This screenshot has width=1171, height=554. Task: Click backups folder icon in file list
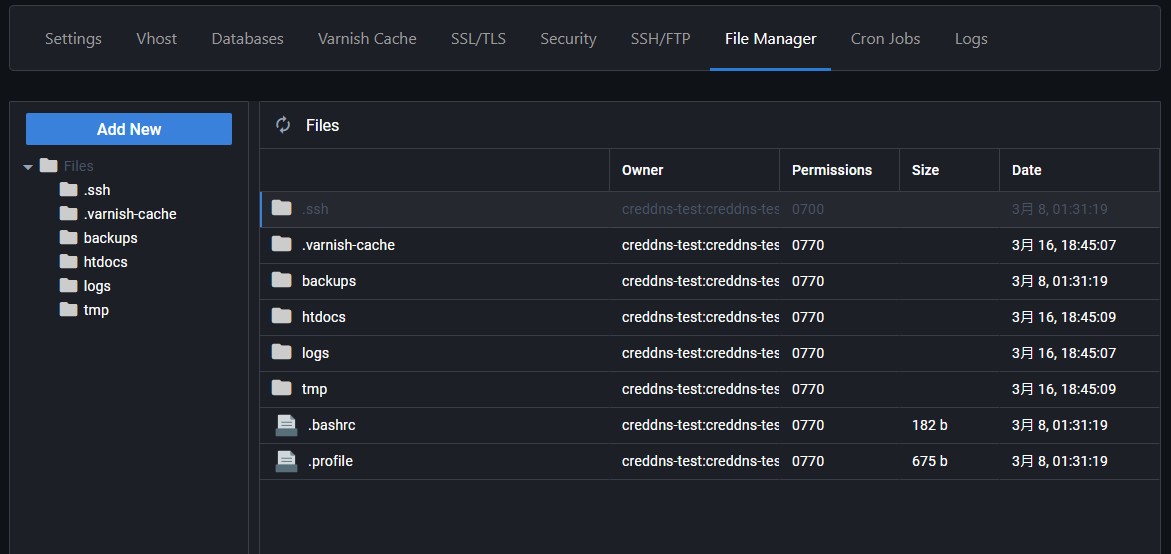282,281
